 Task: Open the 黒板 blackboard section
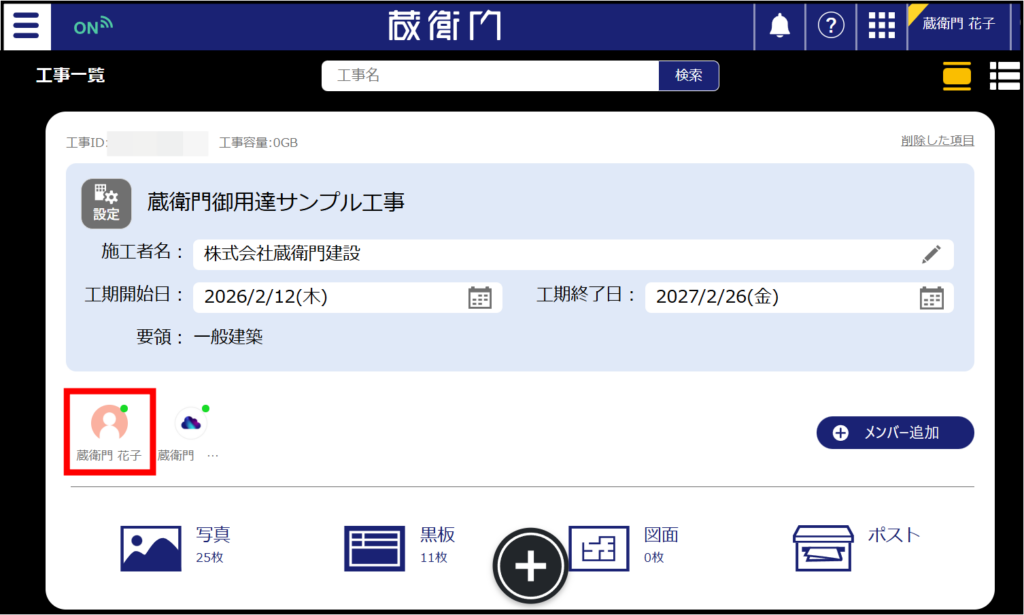(x=398, y=545)
